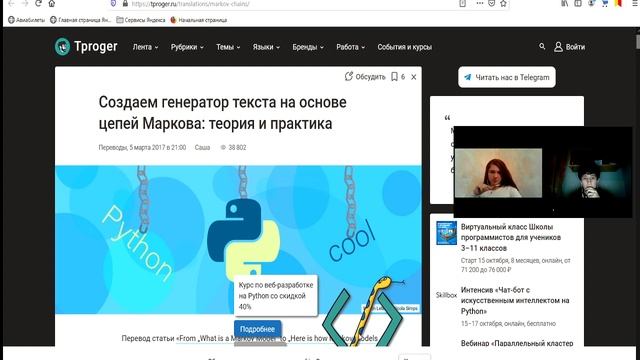This screenshot has height=360, width=640.
Task: Bookmark this page with the star icon
Action: (503, 3)
